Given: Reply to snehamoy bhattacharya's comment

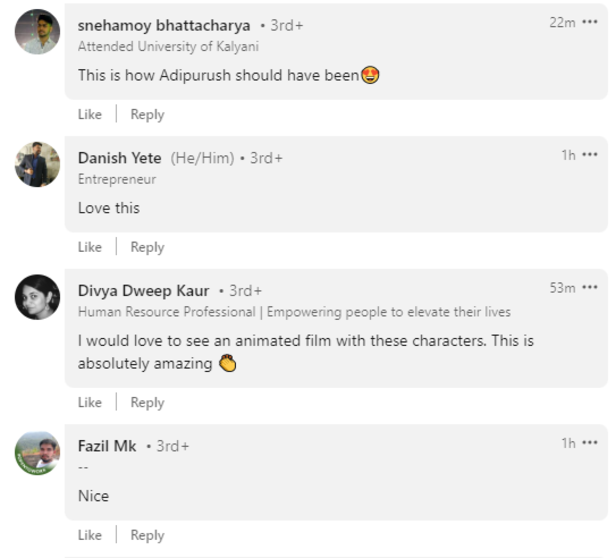Looking at the screenshot, I should [x=147, y=114].
